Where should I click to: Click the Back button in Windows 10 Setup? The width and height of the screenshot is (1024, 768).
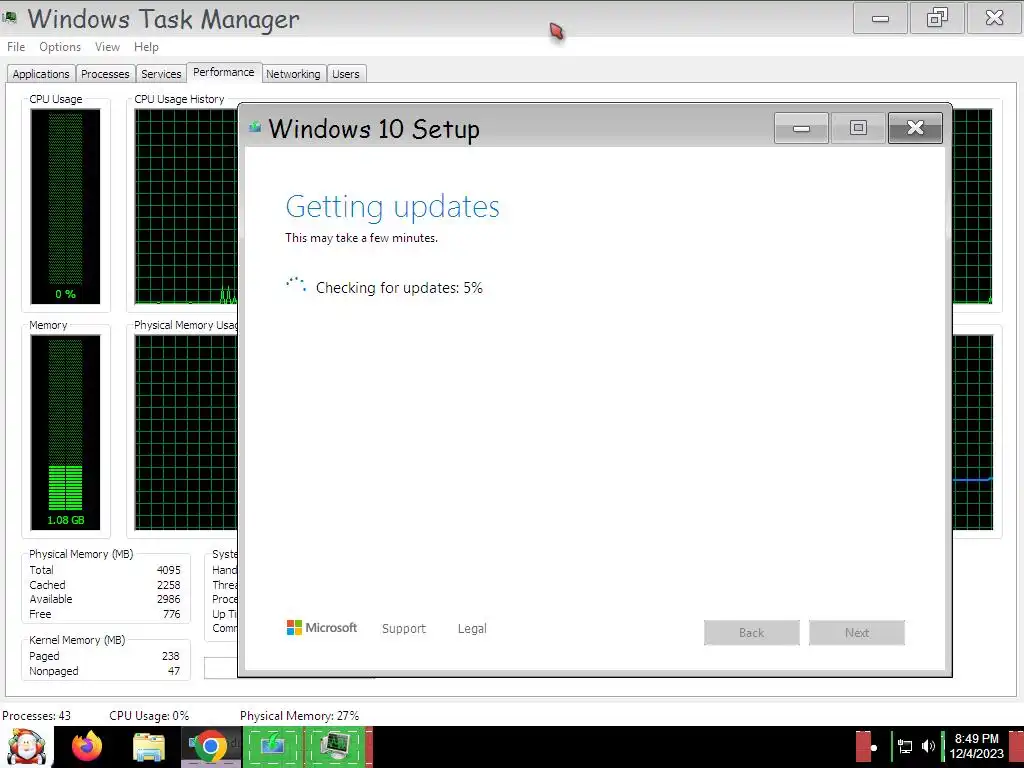752,633
